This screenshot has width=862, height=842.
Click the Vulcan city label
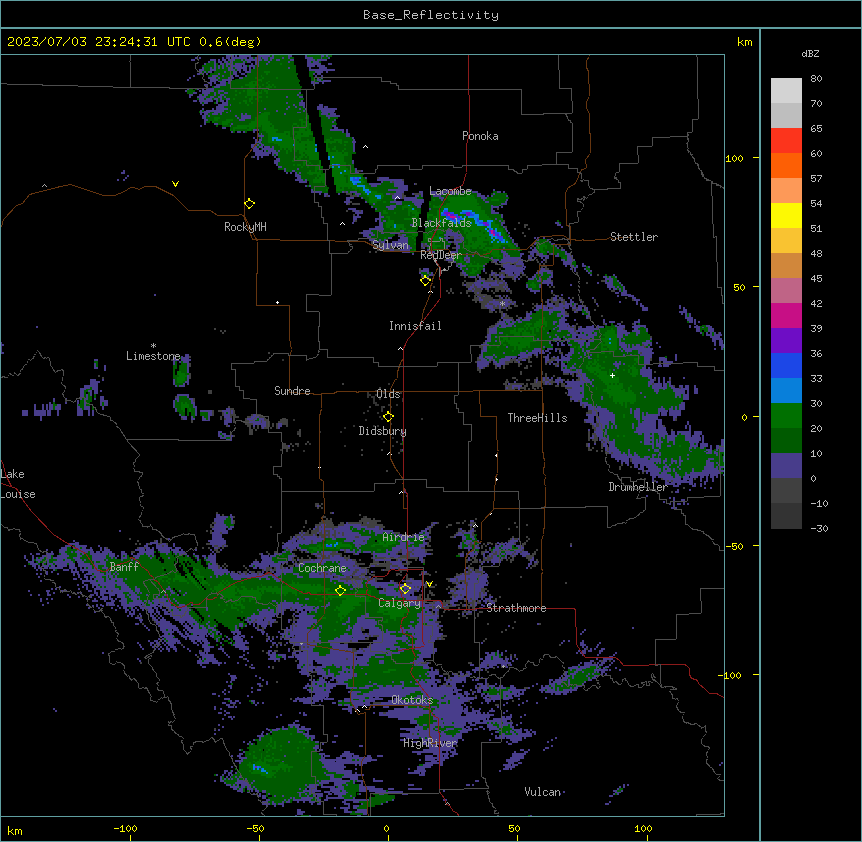543,792
